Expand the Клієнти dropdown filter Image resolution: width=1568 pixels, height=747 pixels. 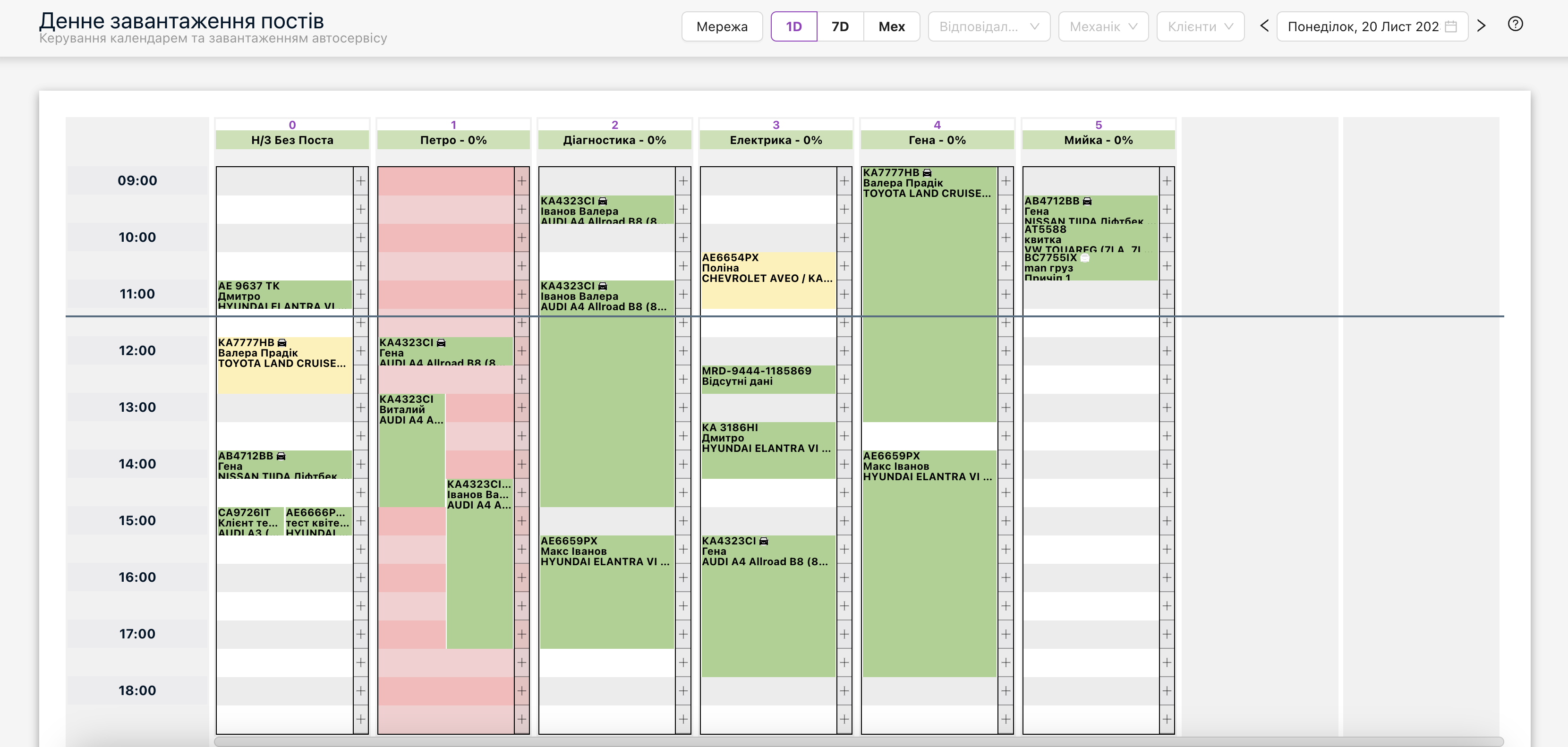(x=1201, y=27)
